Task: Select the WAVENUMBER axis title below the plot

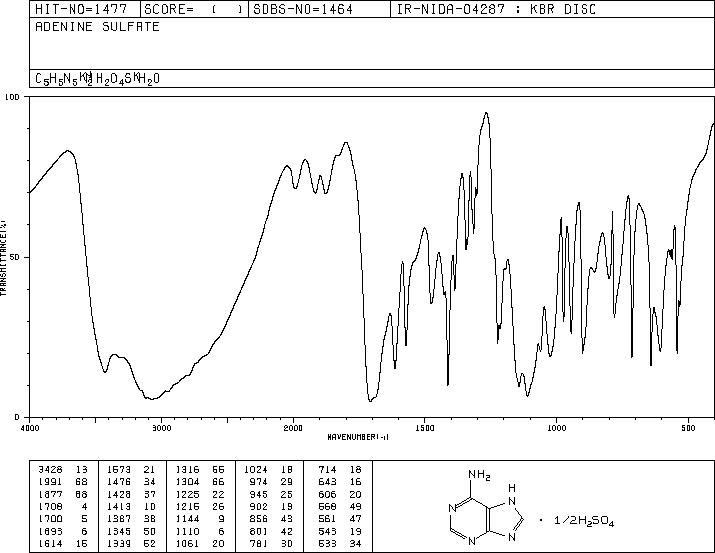Action: [x=358, y=437]
